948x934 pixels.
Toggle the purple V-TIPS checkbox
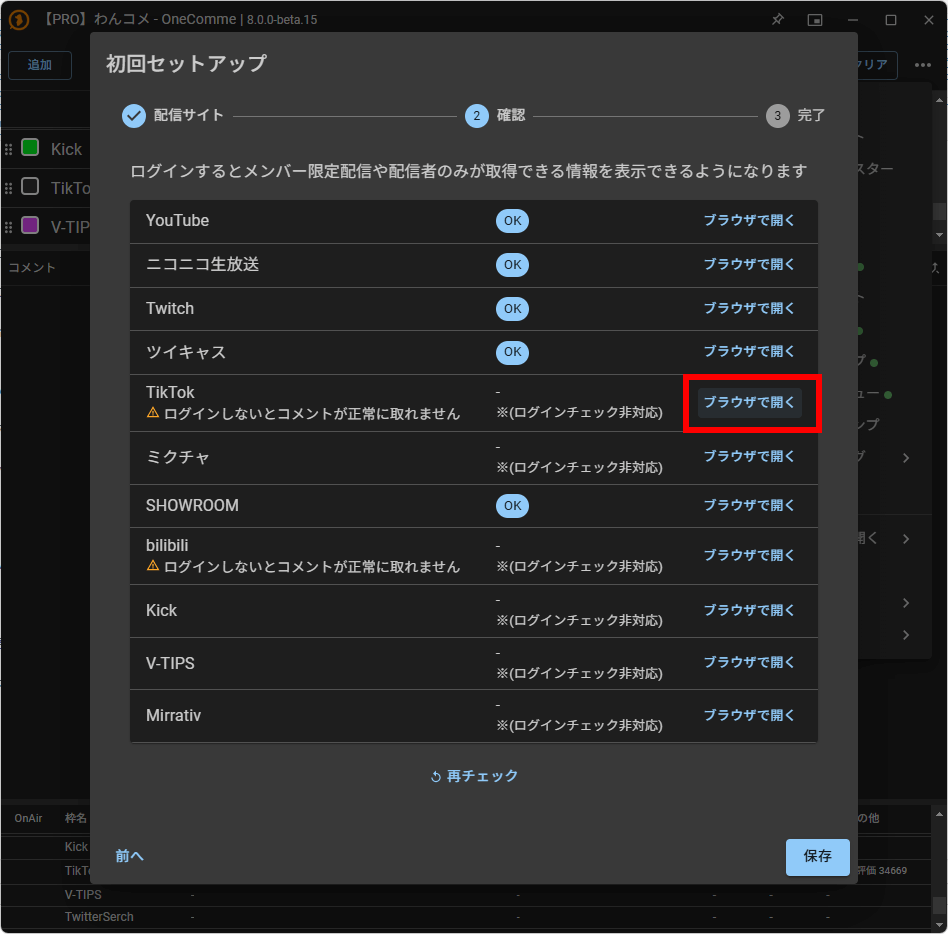pyautogui.click(x=30, y=225)
